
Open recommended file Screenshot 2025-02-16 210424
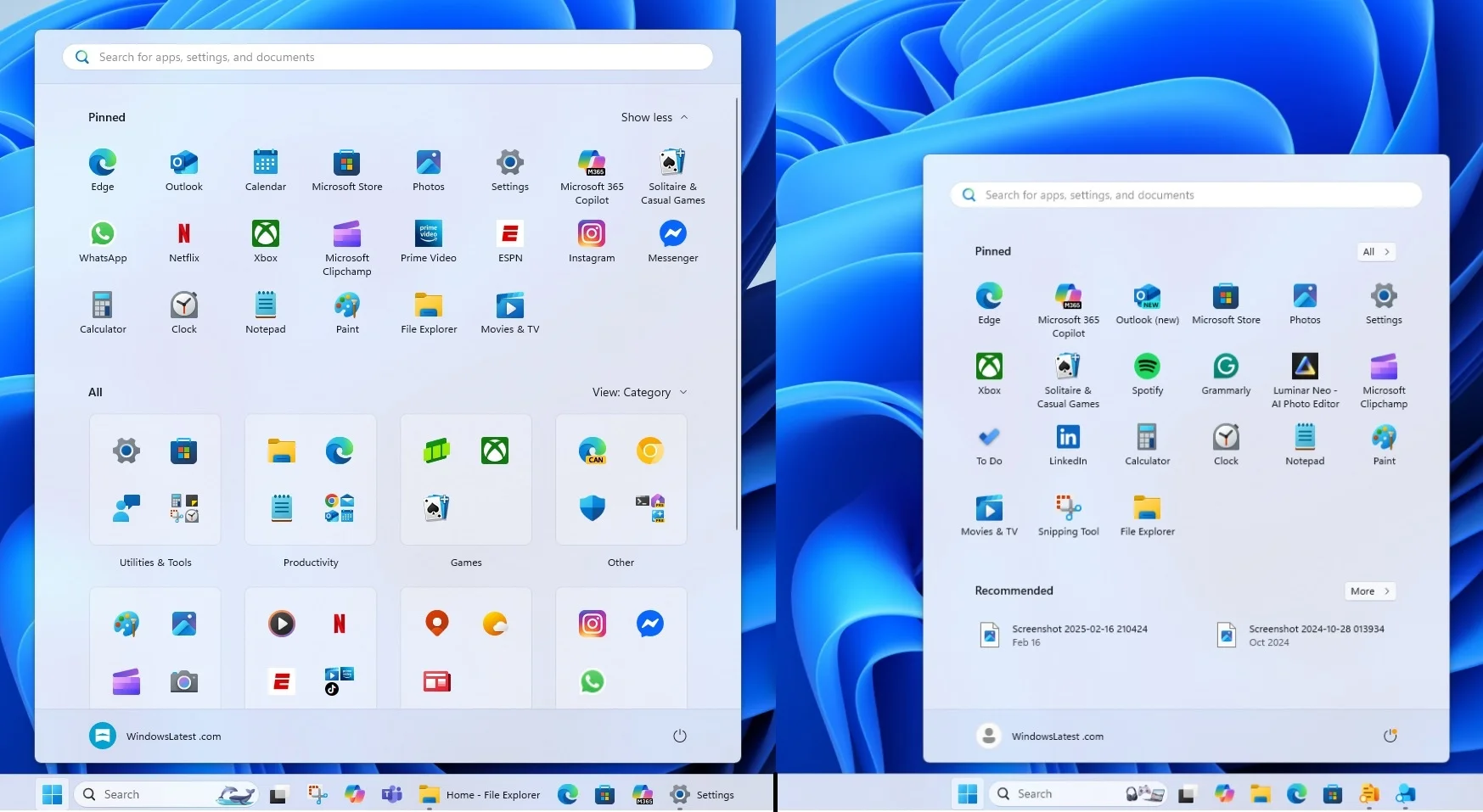(1079, 635)
